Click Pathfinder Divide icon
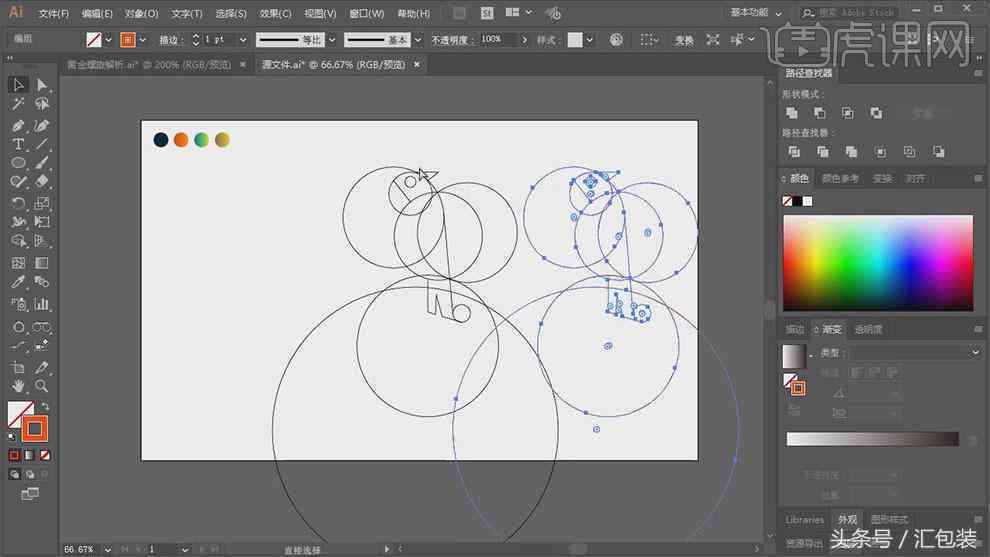The image size is (990, 557). pyautogui.click(x=794, y=152)
